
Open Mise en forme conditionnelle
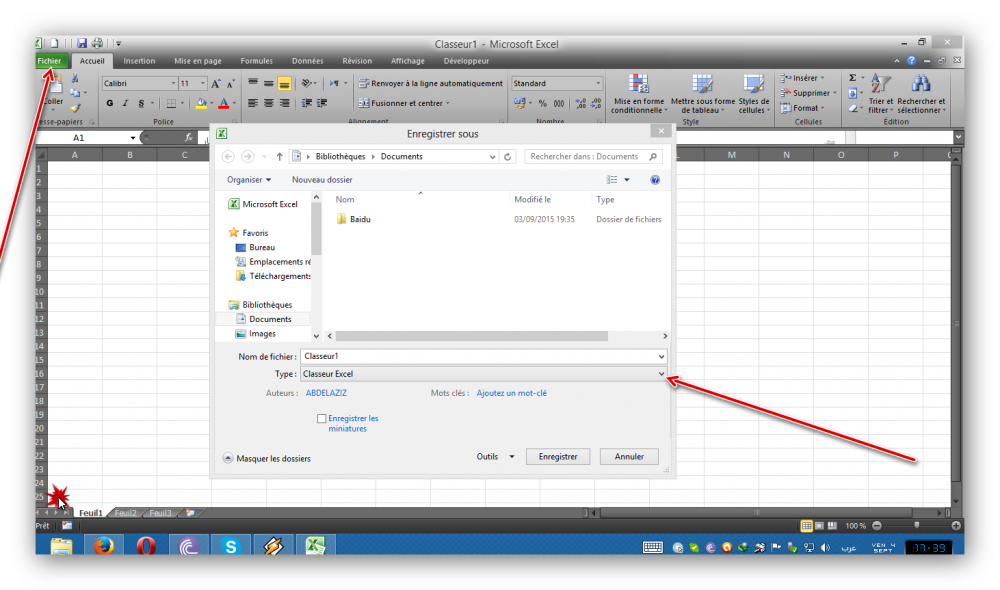point(638,94)
